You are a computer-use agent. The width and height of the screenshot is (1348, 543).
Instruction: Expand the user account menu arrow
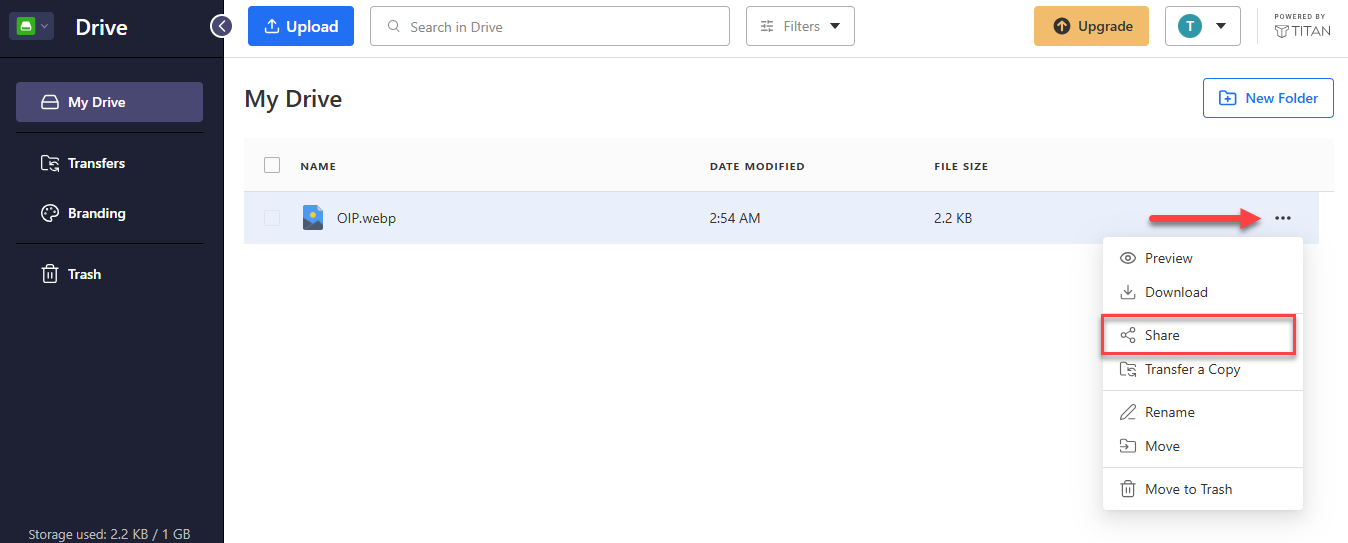pos(1221,26)
